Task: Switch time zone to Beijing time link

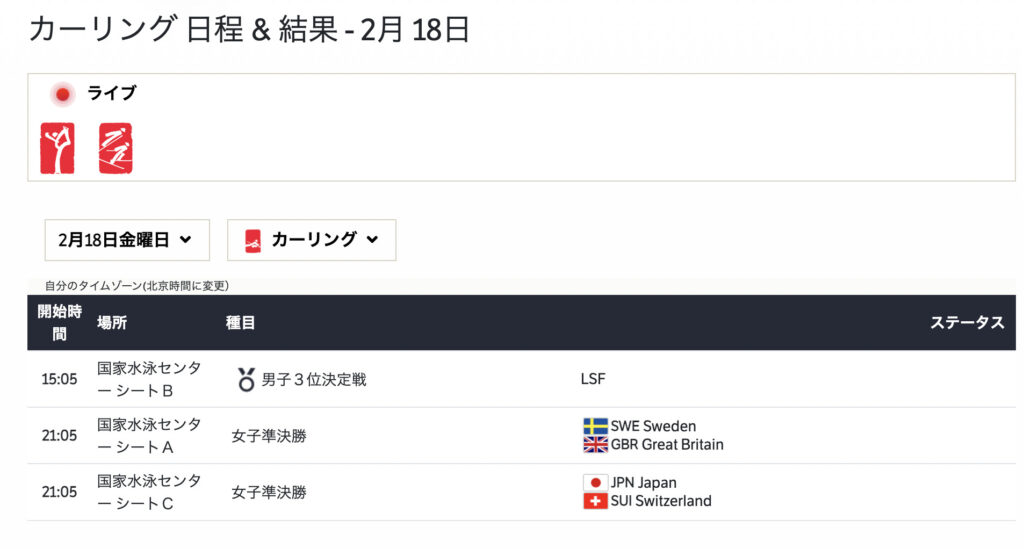Action: point(136,285)
